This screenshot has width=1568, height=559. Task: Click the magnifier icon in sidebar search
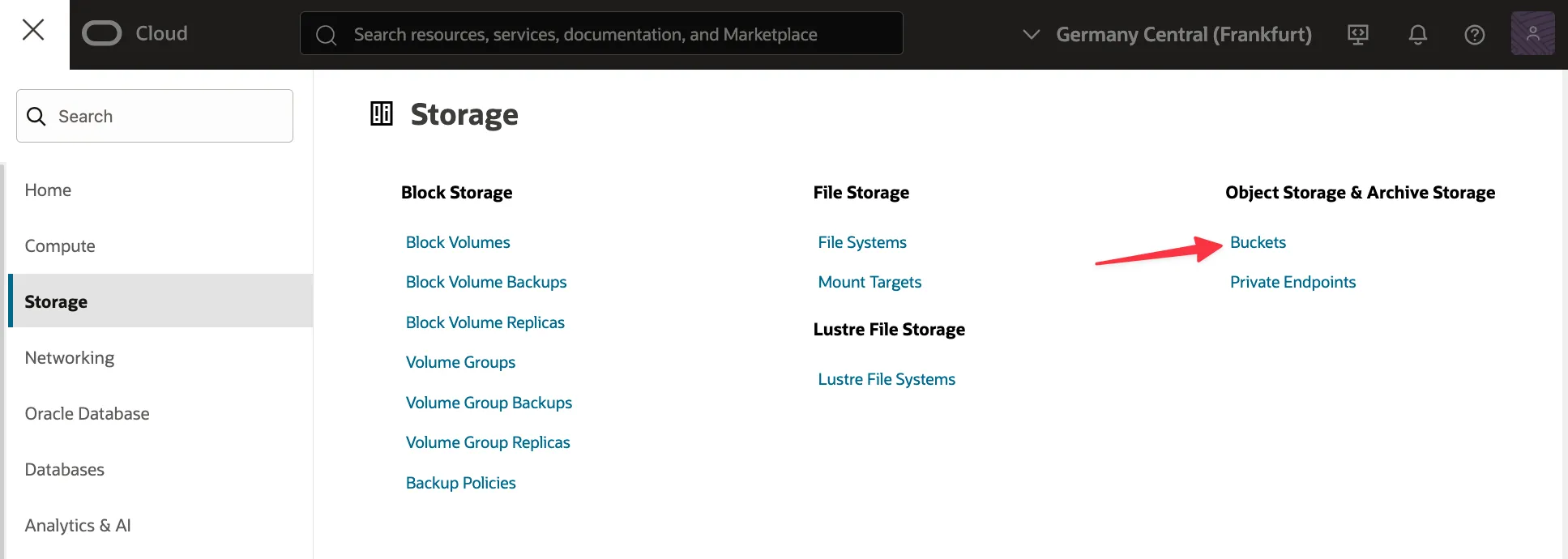(36, 116)
